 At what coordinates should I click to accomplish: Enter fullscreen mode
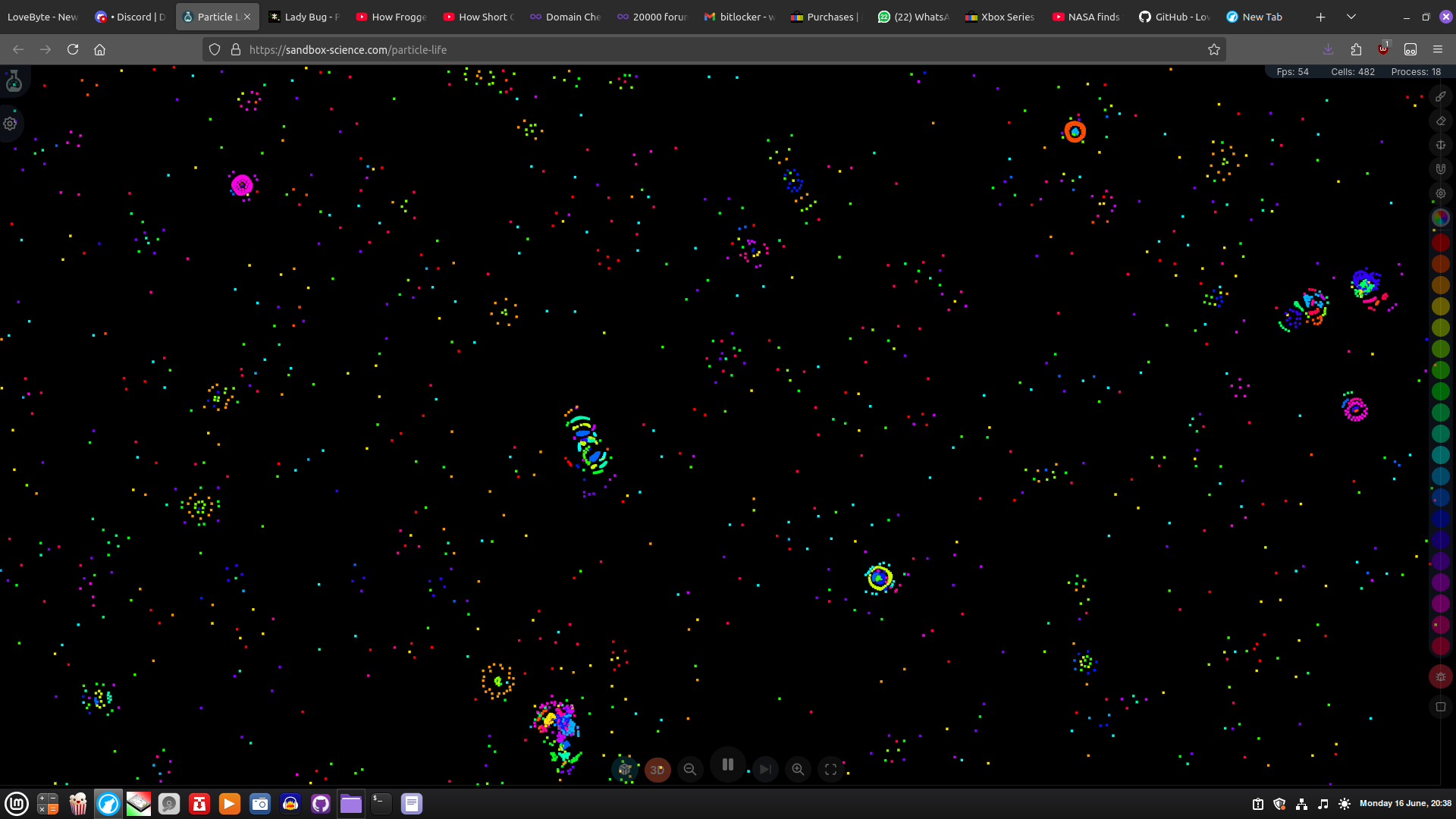point(830,769)
